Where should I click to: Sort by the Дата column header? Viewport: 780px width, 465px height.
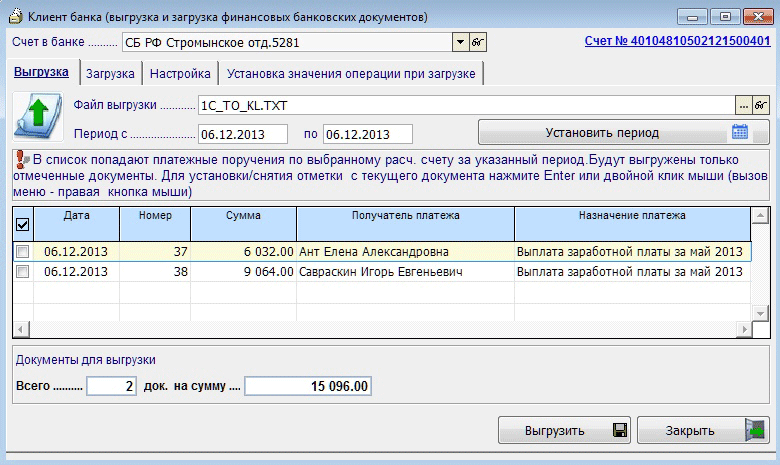(77, 224)
